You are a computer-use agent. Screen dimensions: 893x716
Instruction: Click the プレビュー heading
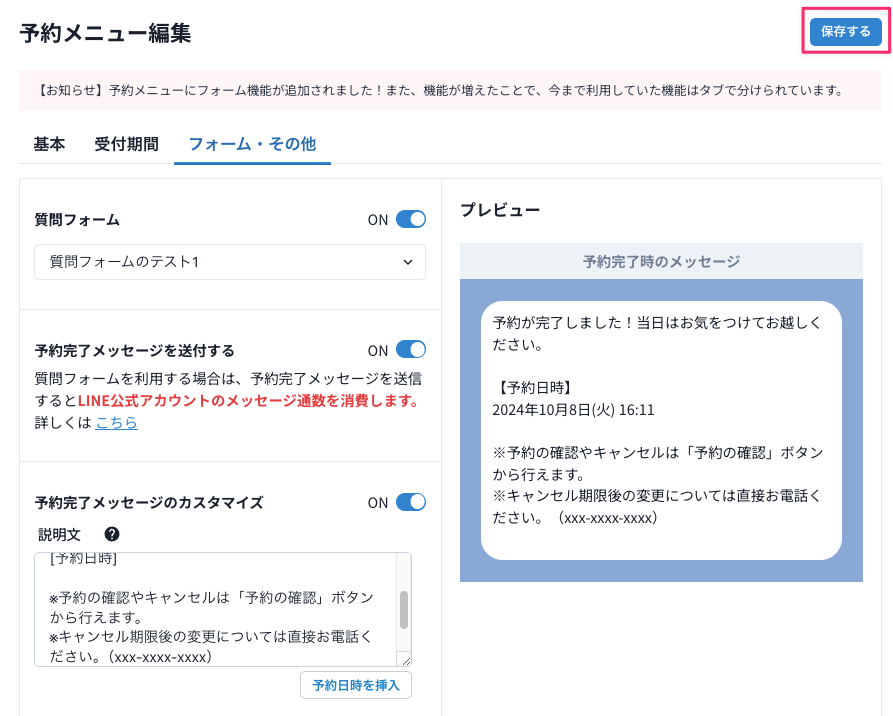coord(500,210)
